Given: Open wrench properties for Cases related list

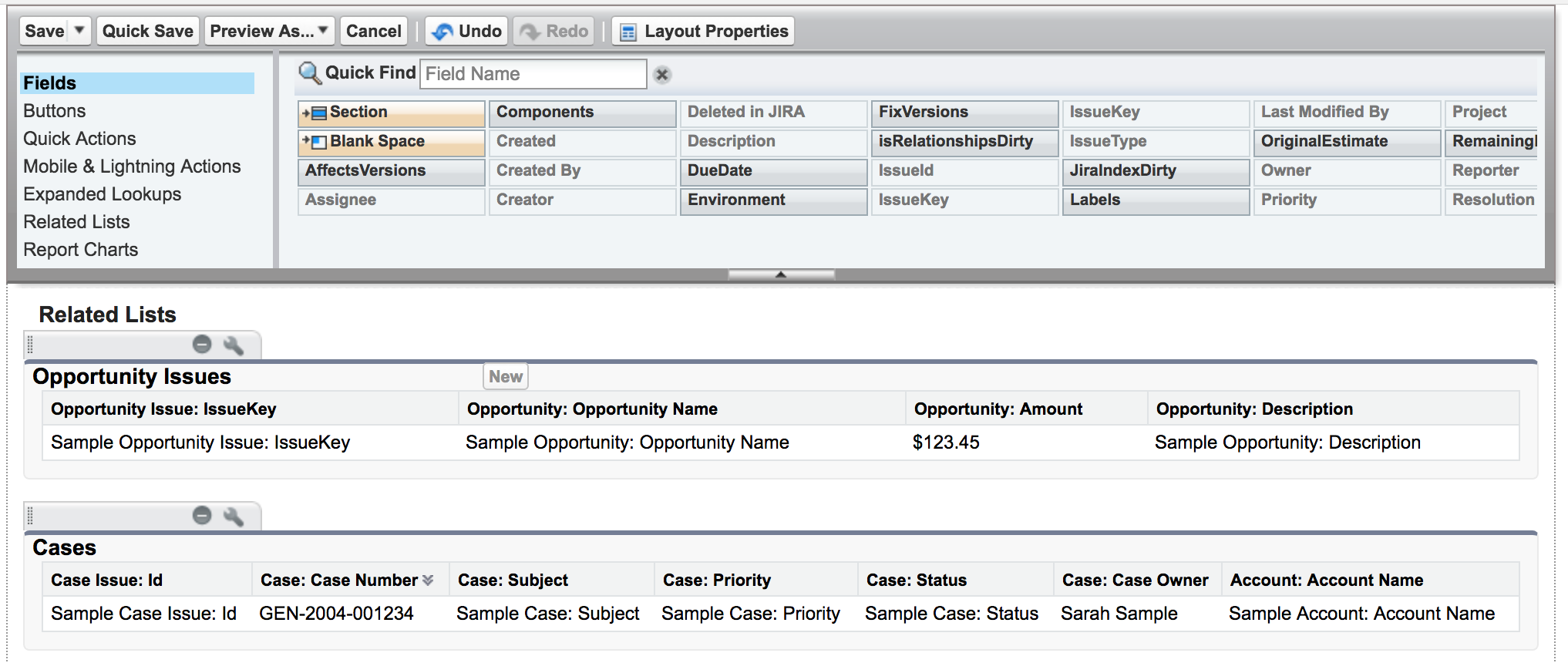Looking at the screenshot, I should tap(233, 517).
